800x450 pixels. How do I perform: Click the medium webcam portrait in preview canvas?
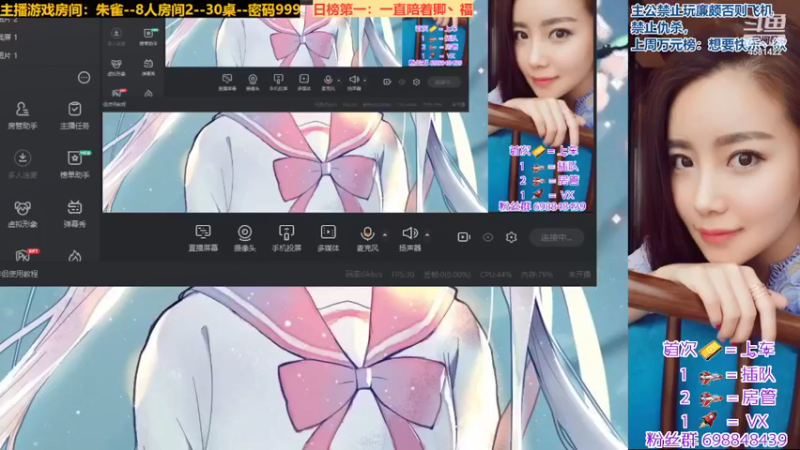tap(541, 106)
